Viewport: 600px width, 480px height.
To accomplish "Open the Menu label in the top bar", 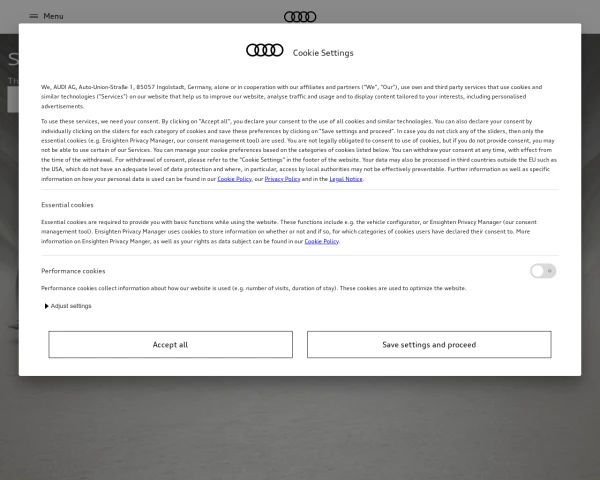I will point(53,16).
